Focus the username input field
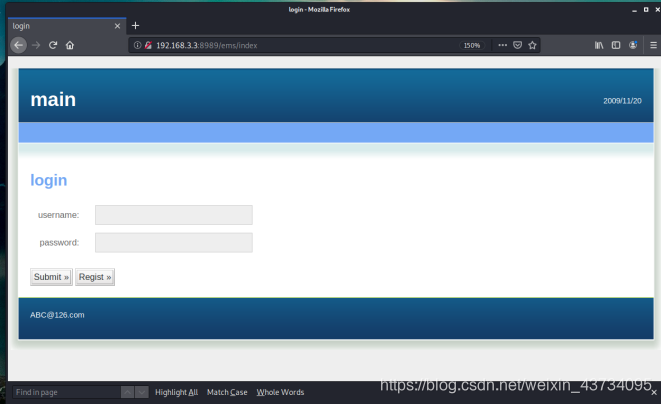The image size is (662, 404). tap(174, 215)
